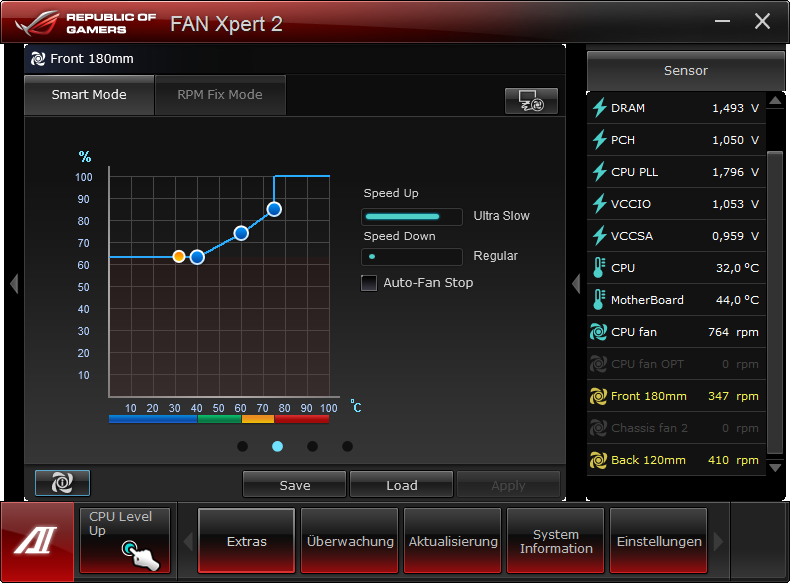Screen dimensions: 790x583
Task: Switch to the RPM Fix Mode tab
Action: pos(220,95)
